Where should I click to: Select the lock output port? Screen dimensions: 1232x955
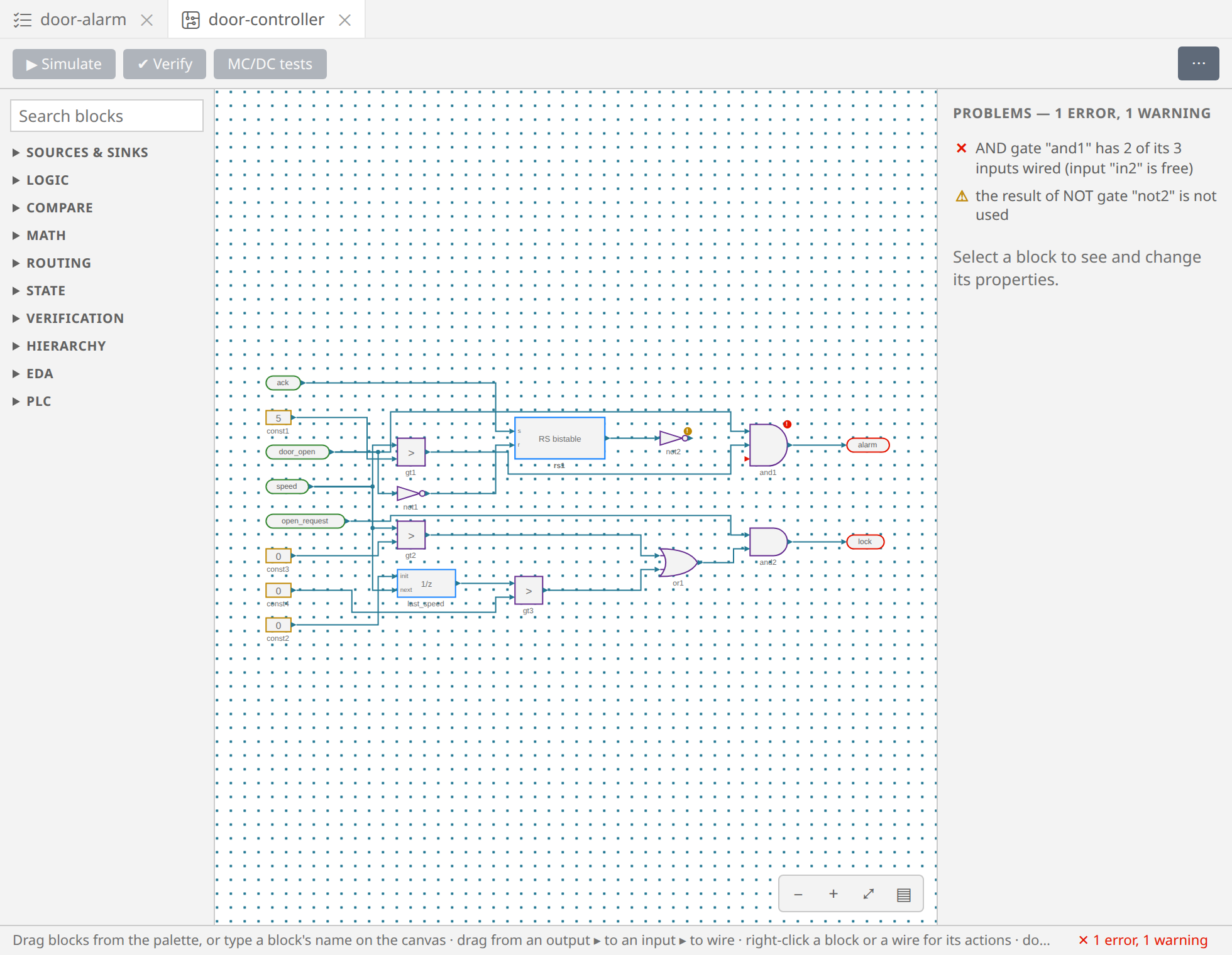(x=866, y=542)
